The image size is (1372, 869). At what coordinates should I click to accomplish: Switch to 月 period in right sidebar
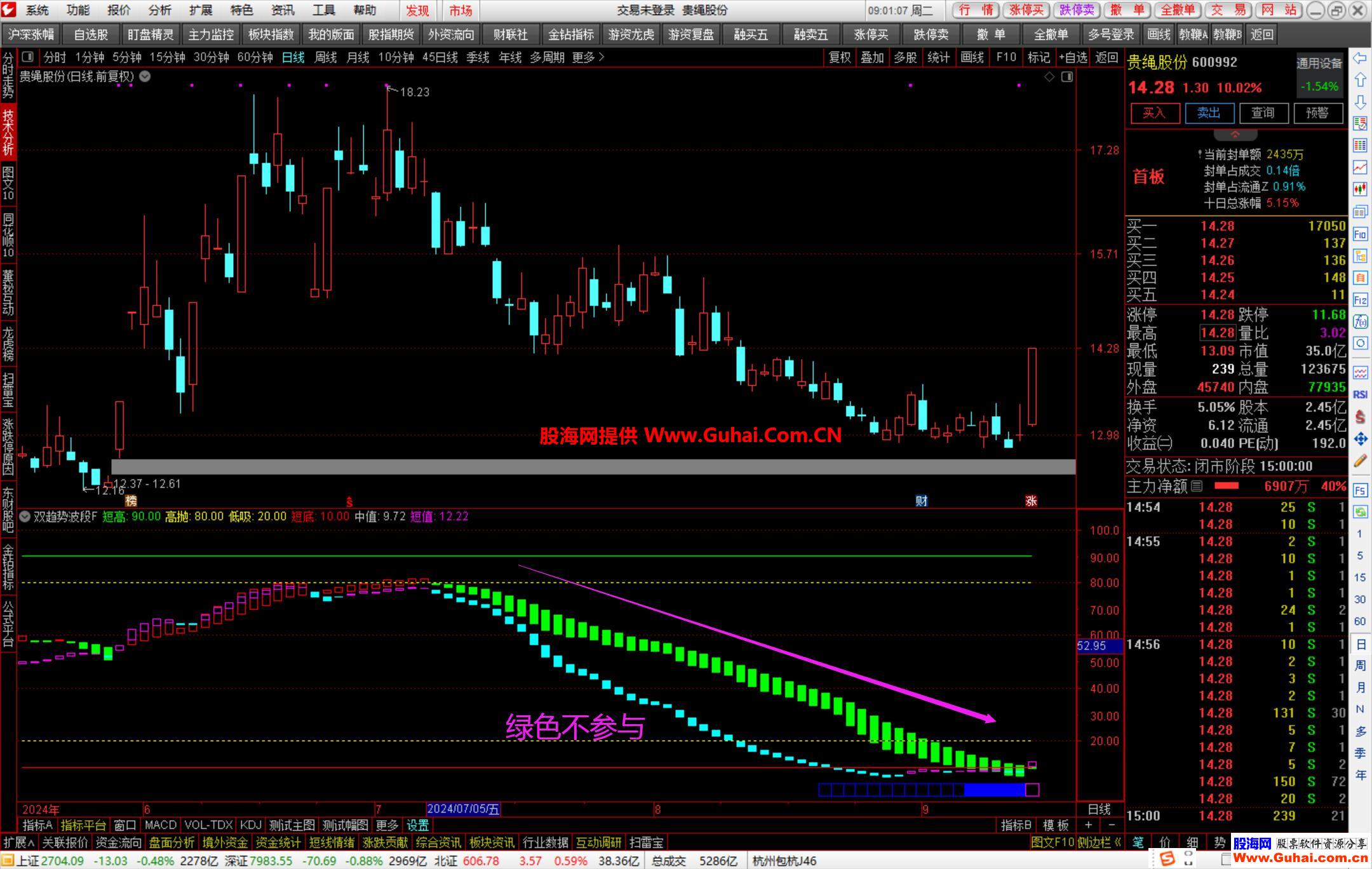pos(1360,687)
